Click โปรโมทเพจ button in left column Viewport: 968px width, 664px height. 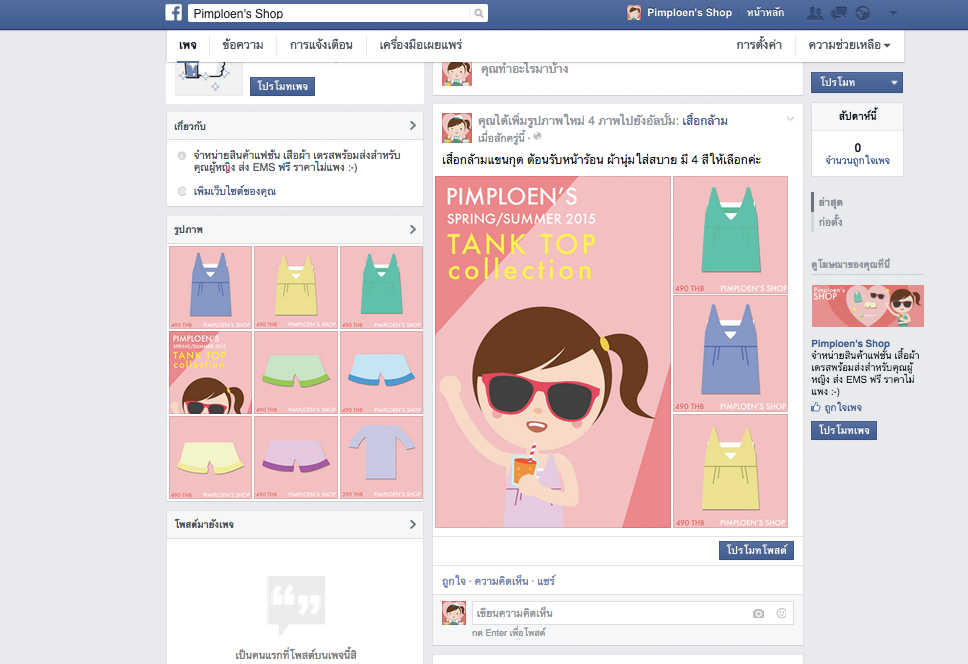[282, 86]
